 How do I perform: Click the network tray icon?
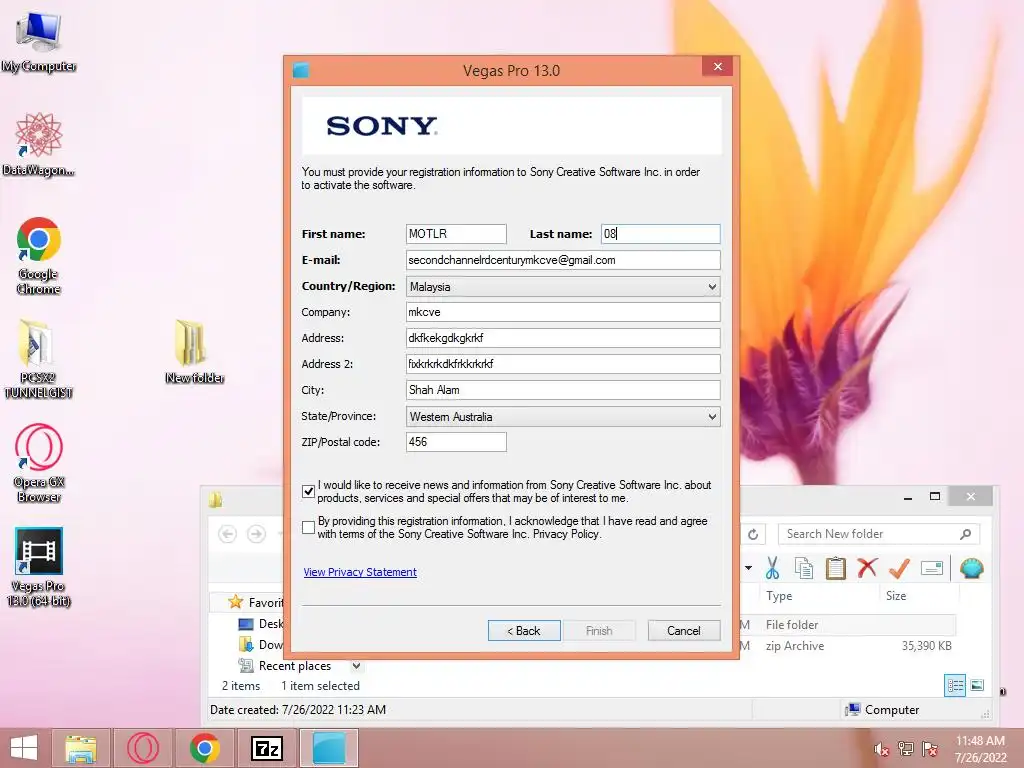pyautogui.click(x=906, y=749)
